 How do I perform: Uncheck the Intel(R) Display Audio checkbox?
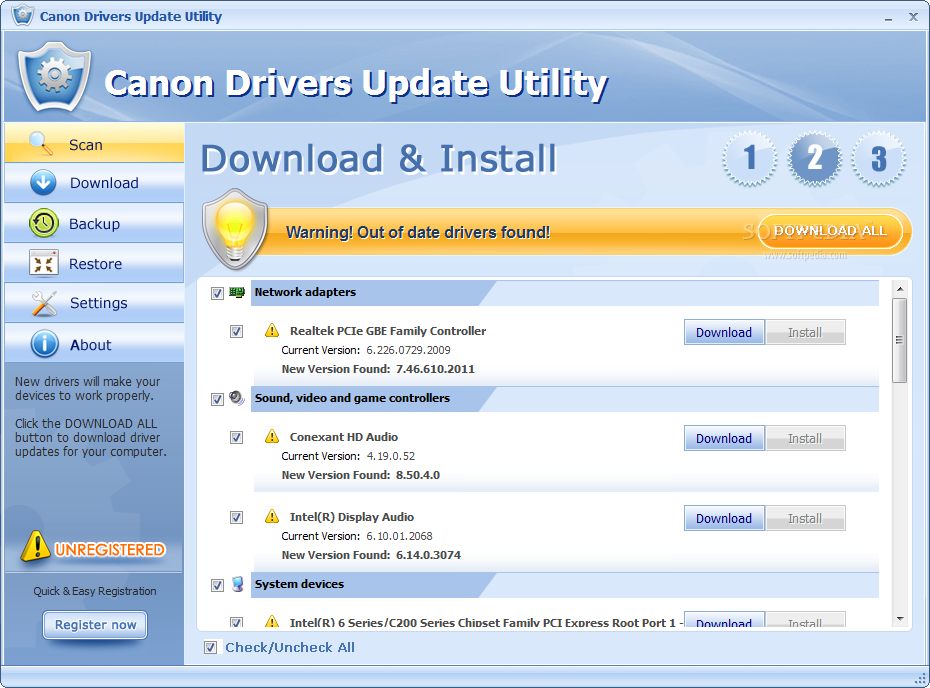[236, 517]
